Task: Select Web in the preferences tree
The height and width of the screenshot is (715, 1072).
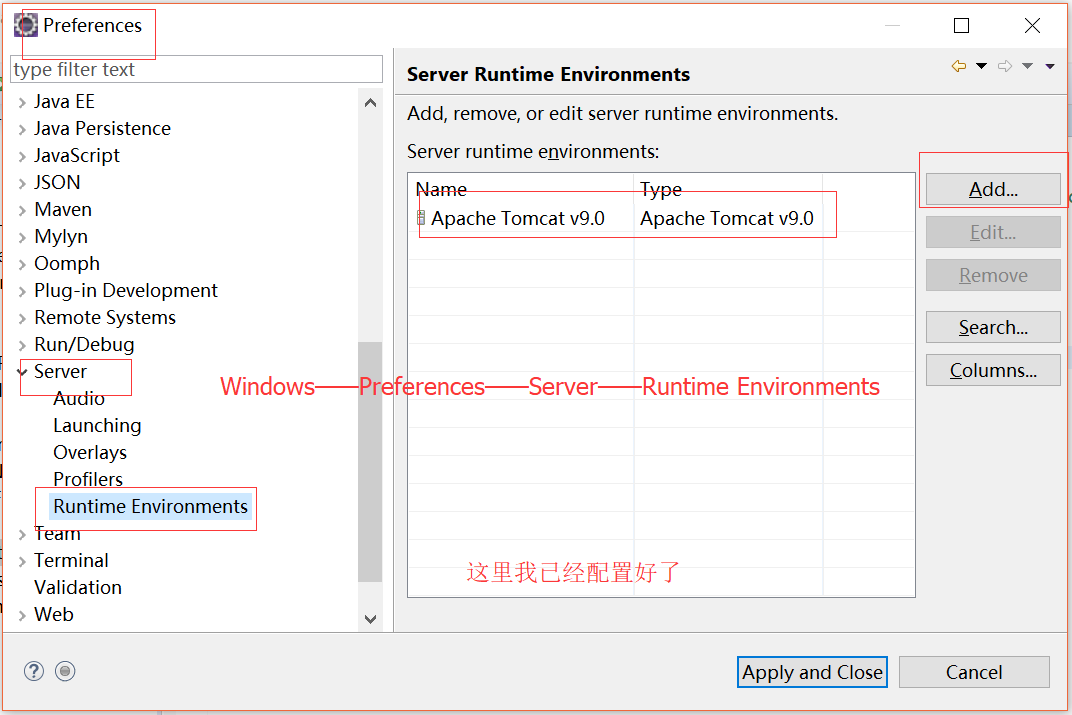Action: 54,615
